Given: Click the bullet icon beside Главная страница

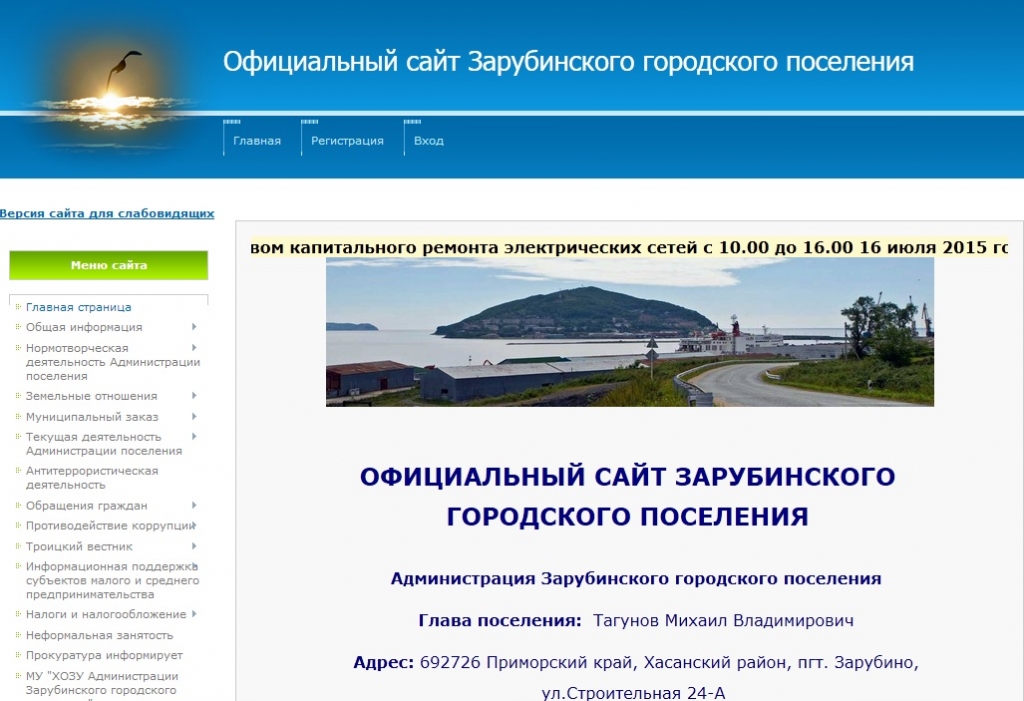Looking at the screenshot, I should [17, 308].
